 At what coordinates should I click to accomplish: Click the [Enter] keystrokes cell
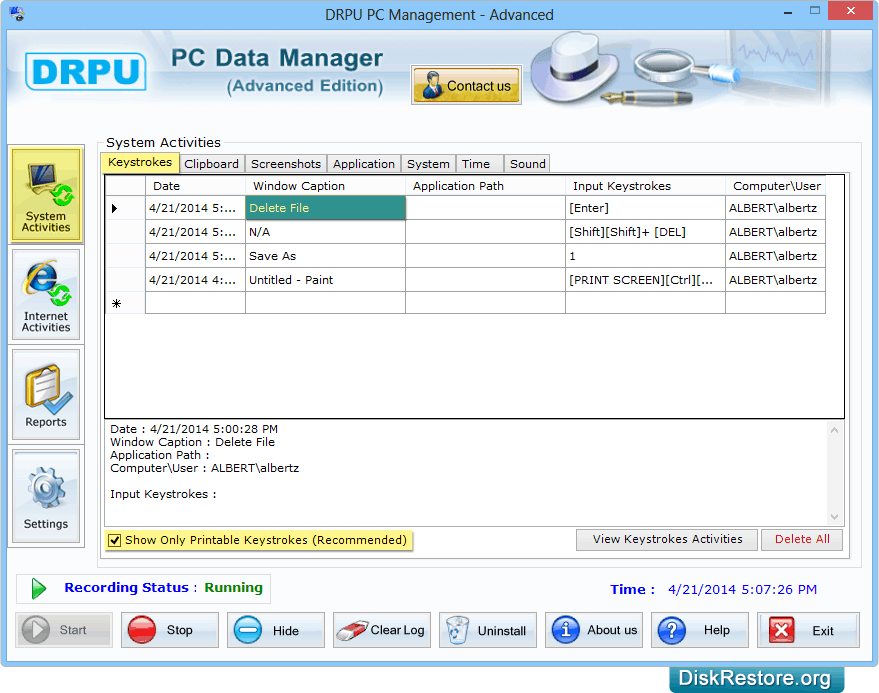coord(645,208)
